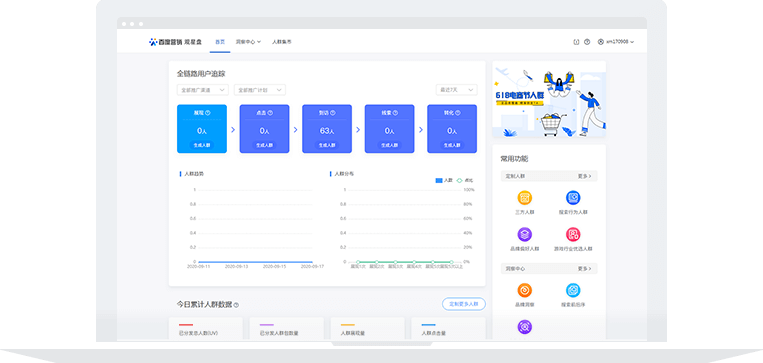This screenshot has height=363, width=763.
Task: Open the 游戏行业优选人群 red icon
Action: point(573,235)
